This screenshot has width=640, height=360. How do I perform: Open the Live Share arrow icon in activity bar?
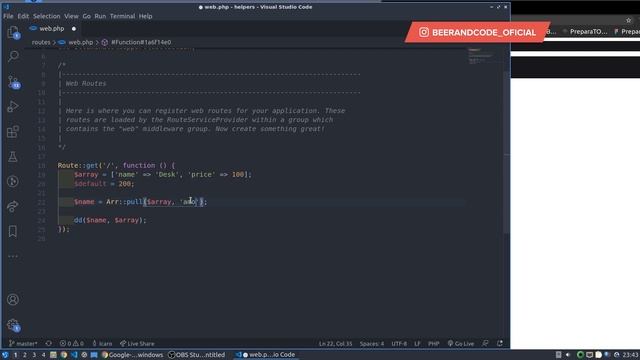[13, 207]
